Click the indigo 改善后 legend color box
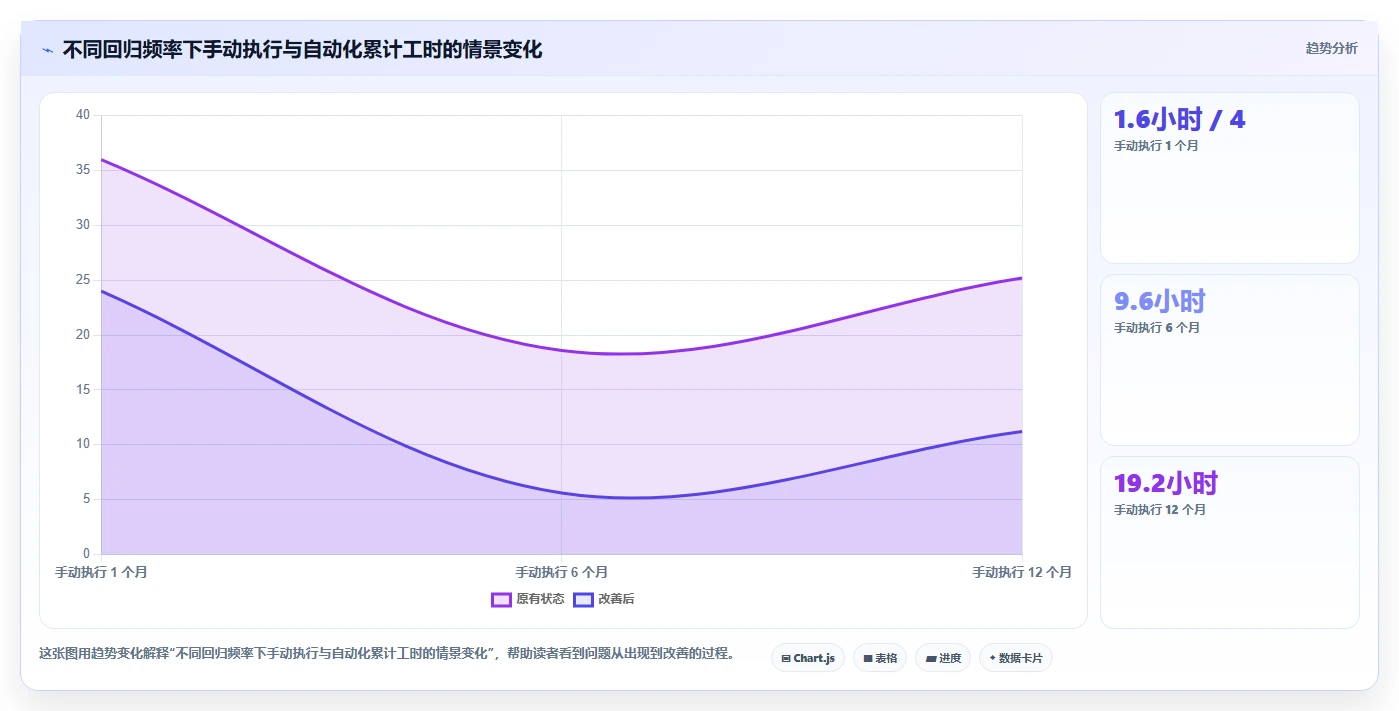Screen dimensions: 1399x711 (583, 599)
